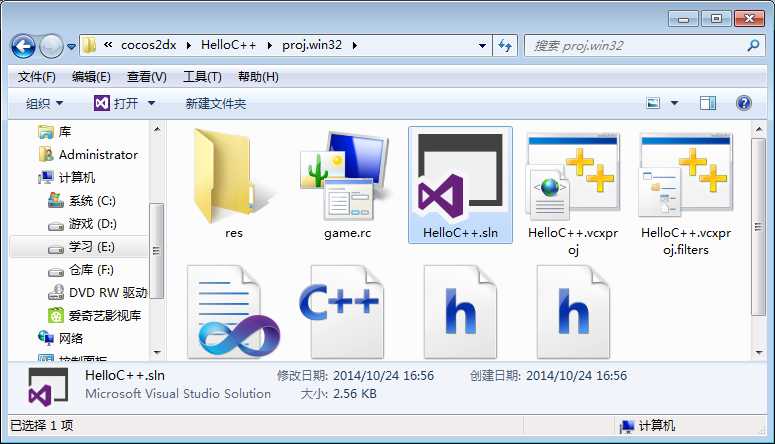Select the Visual Studio infinity document icon
775x444 pixels.
pyautogui.click(x=233, y=311)
